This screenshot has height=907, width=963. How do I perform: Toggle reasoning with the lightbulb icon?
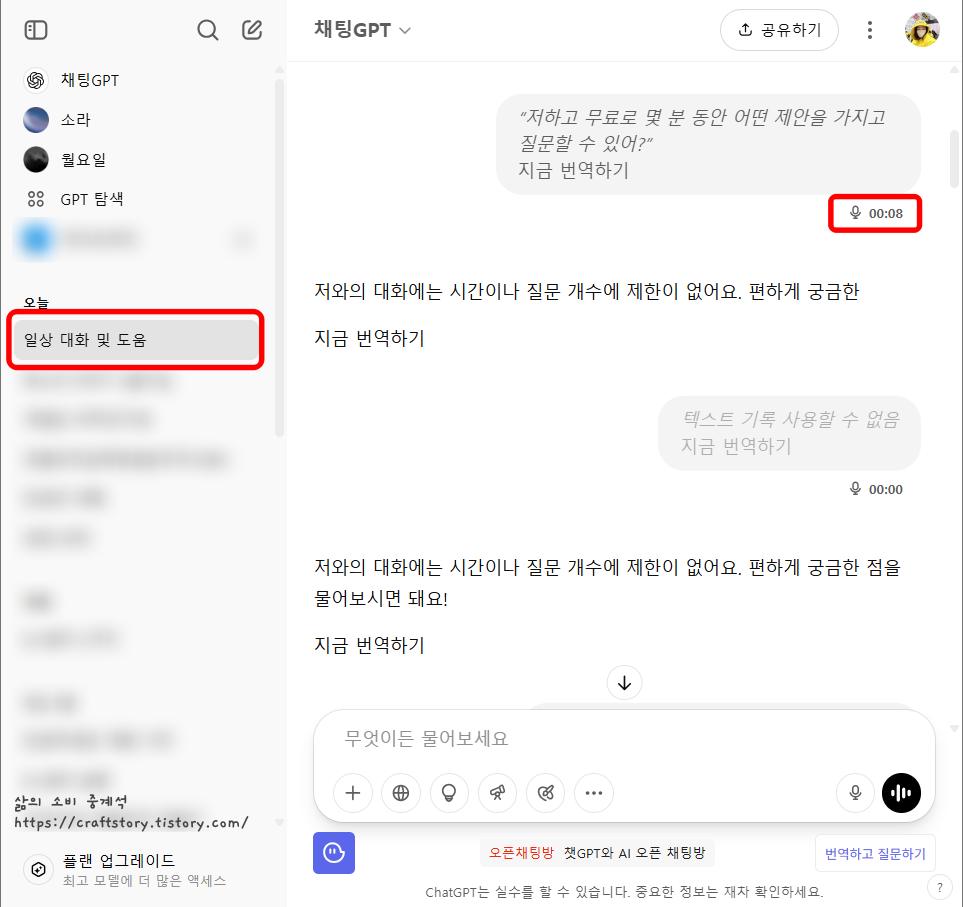(x=449, y=793)
